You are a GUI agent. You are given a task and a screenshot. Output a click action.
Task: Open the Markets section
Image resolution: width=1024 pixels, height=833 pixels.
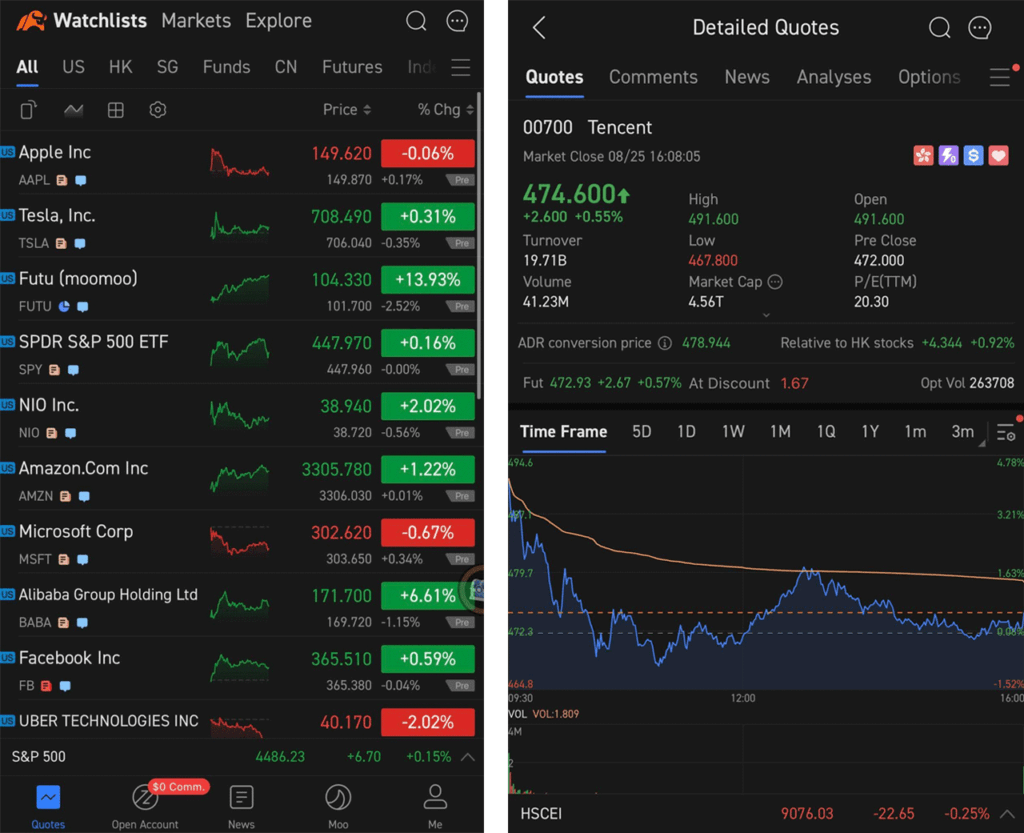pyautogui.click(x=196, y=21)
